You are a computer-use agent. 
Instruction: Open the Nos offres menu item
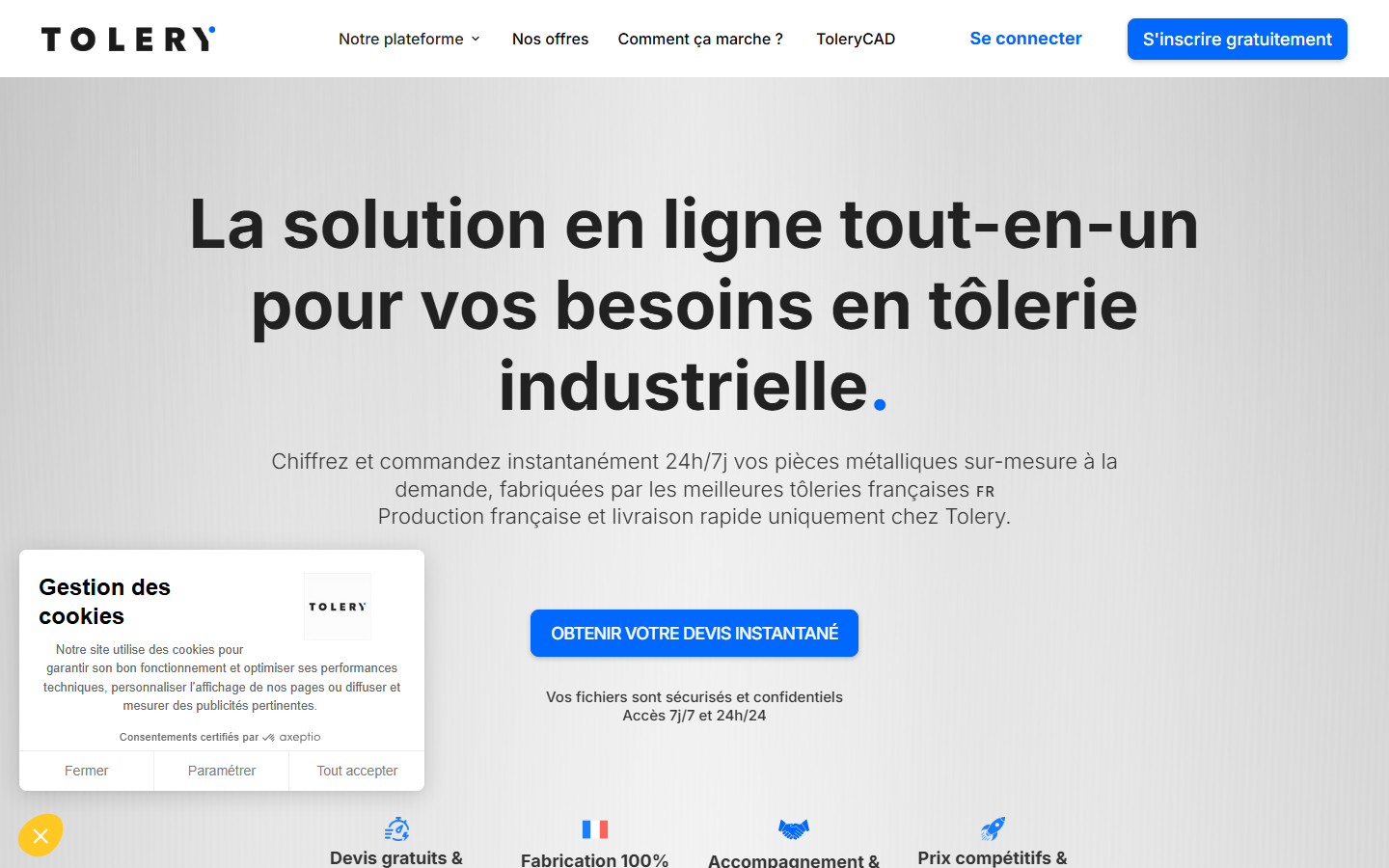click(550, 40)
